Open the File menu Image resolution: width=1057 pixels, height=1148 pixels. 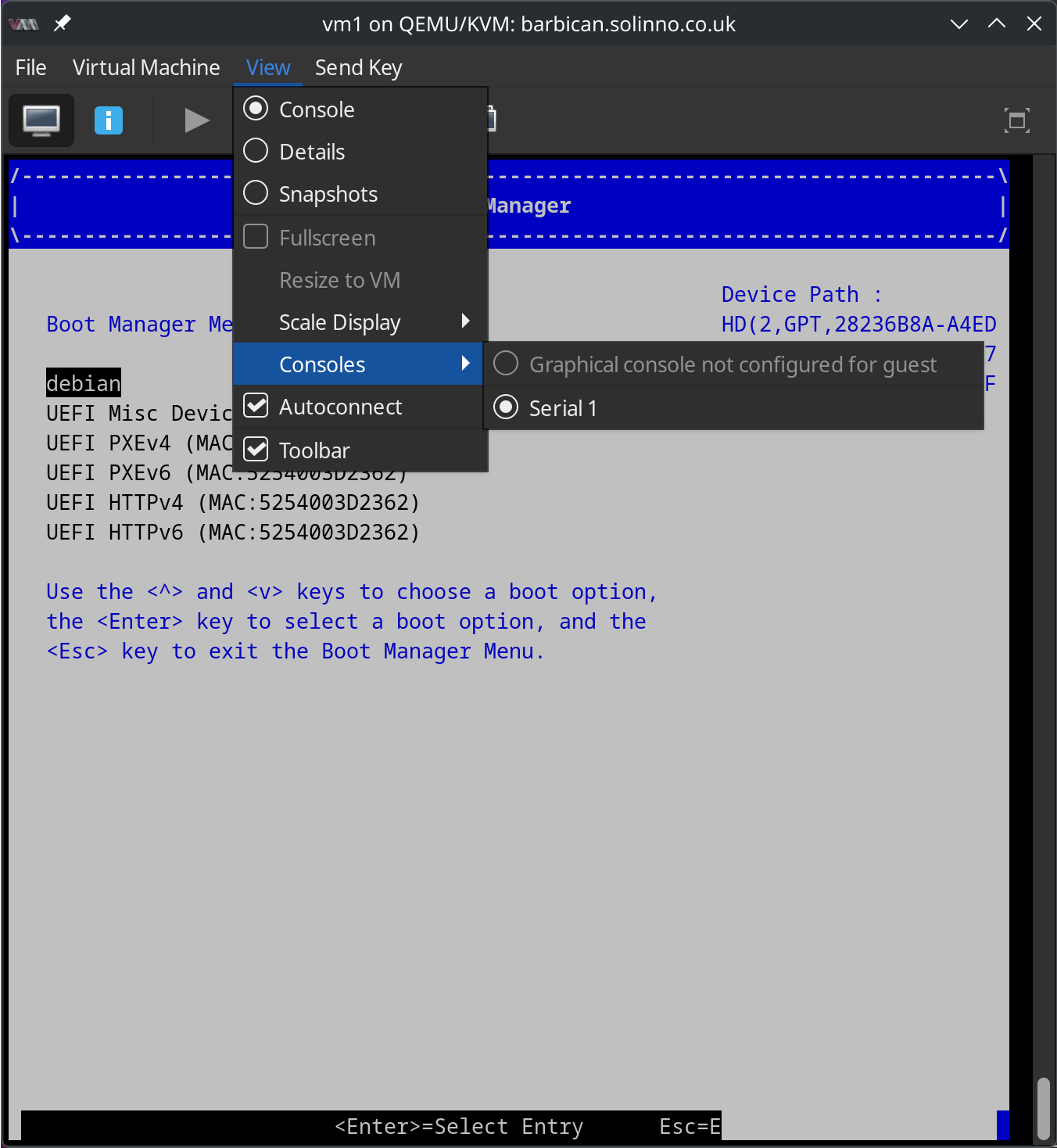tap(30, 67)
